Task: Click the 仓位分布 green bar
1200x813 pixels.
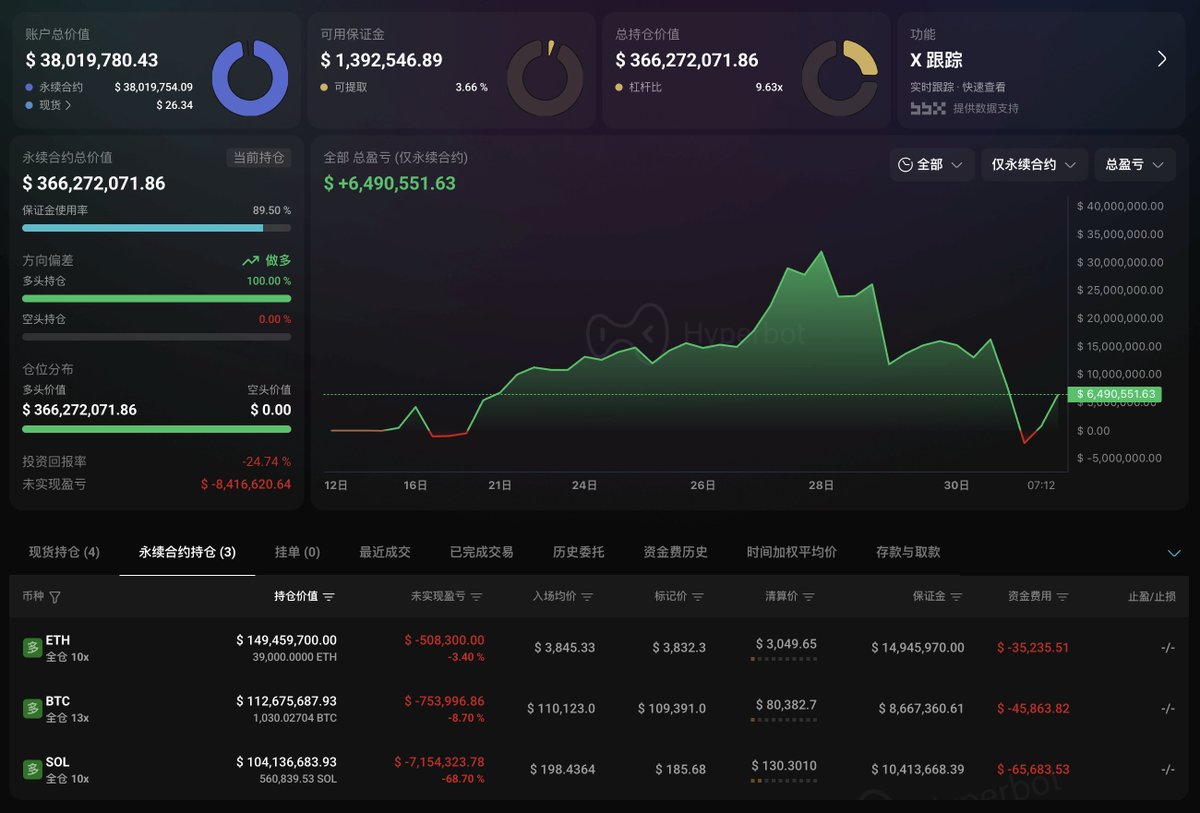Action: (156, 429)
